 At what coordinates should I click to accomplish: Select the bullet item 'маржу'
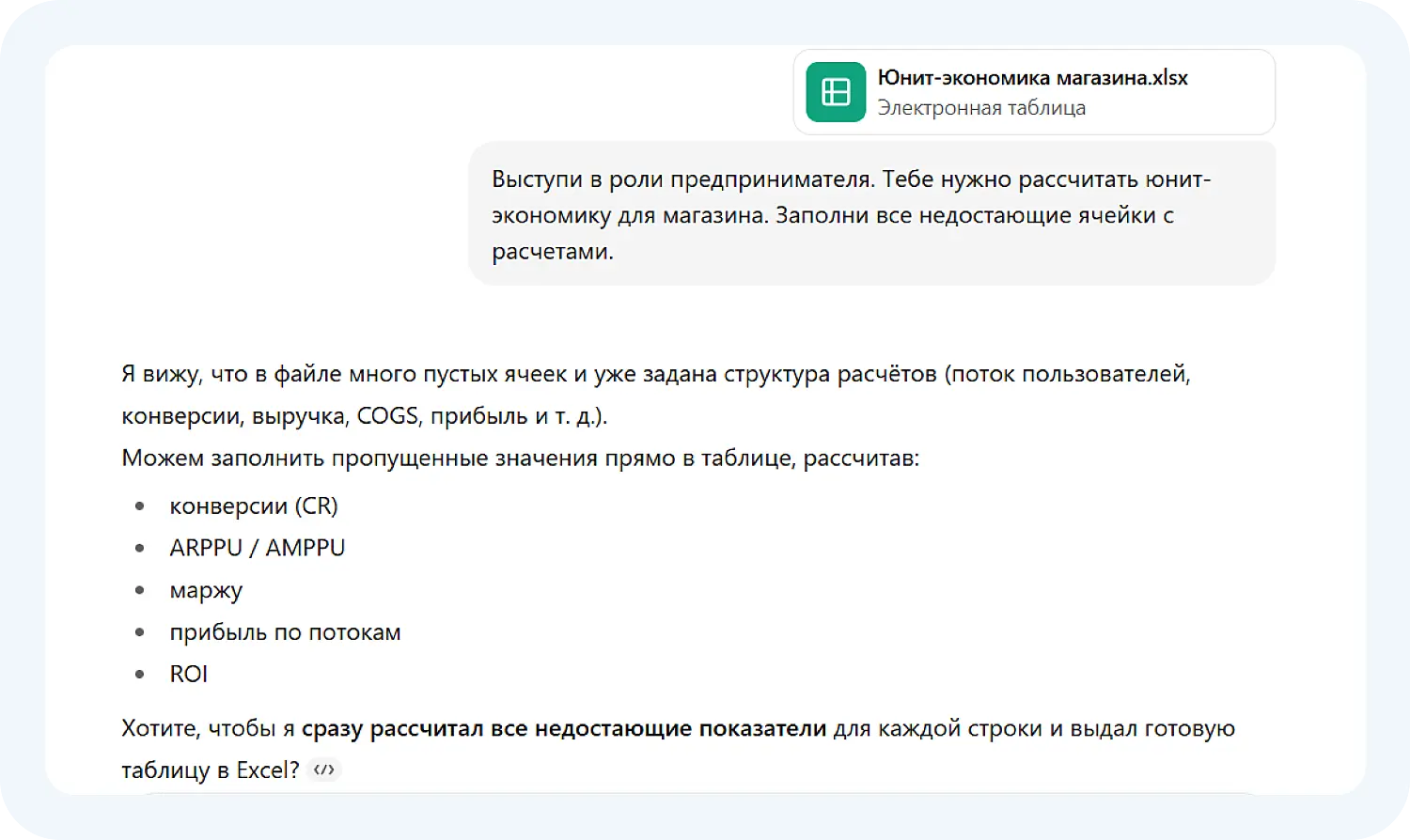point(206,589)
